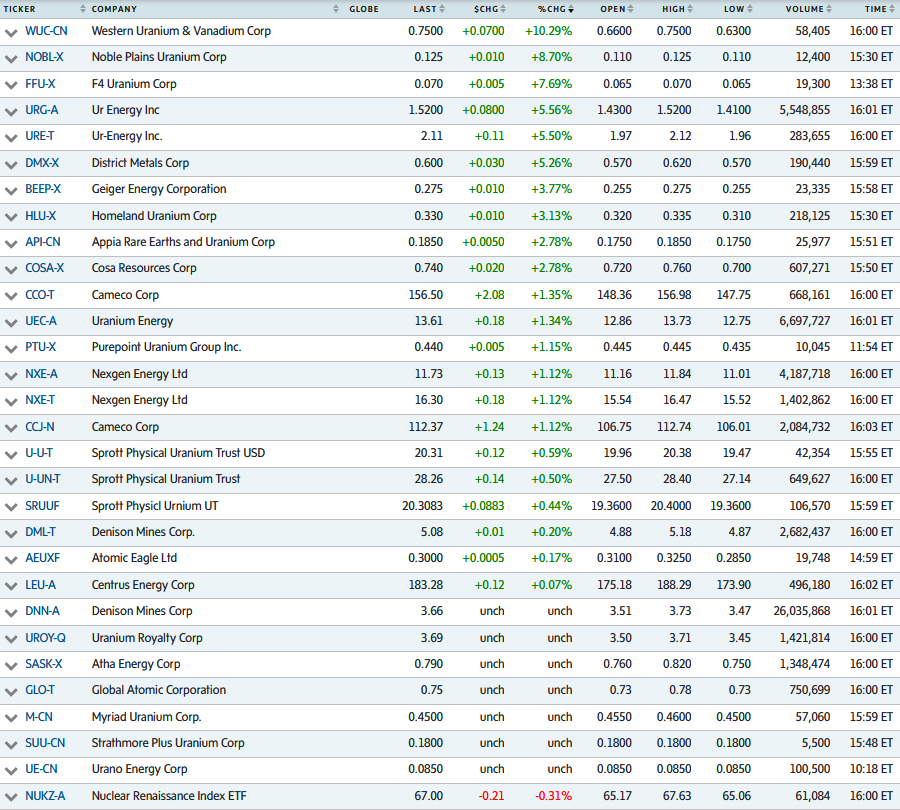Image resolution: width=900 pixels, height=810 pixels.
Task: Sort by the TIME column arrows
Action: [892, 9]
